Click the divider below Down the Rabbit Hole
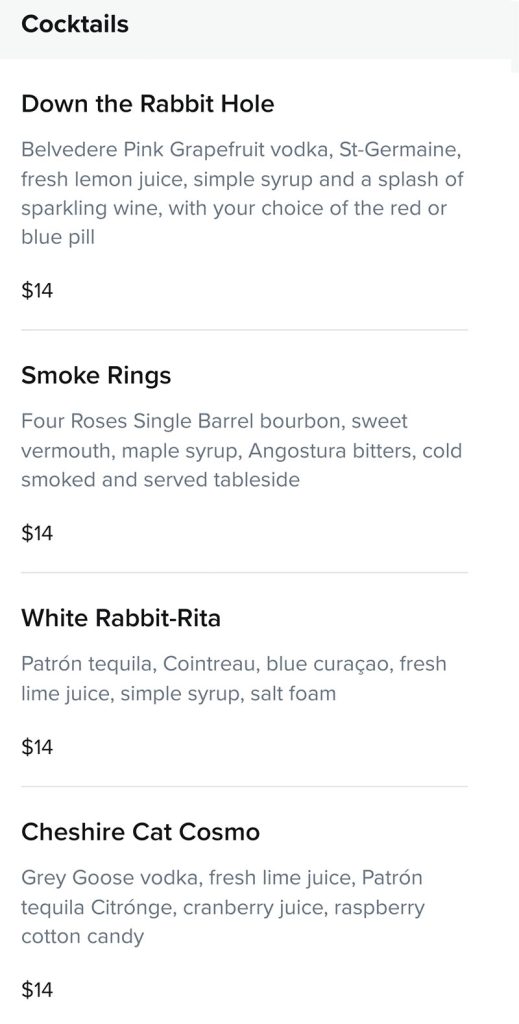519x1024 pixels. (244, 330)
